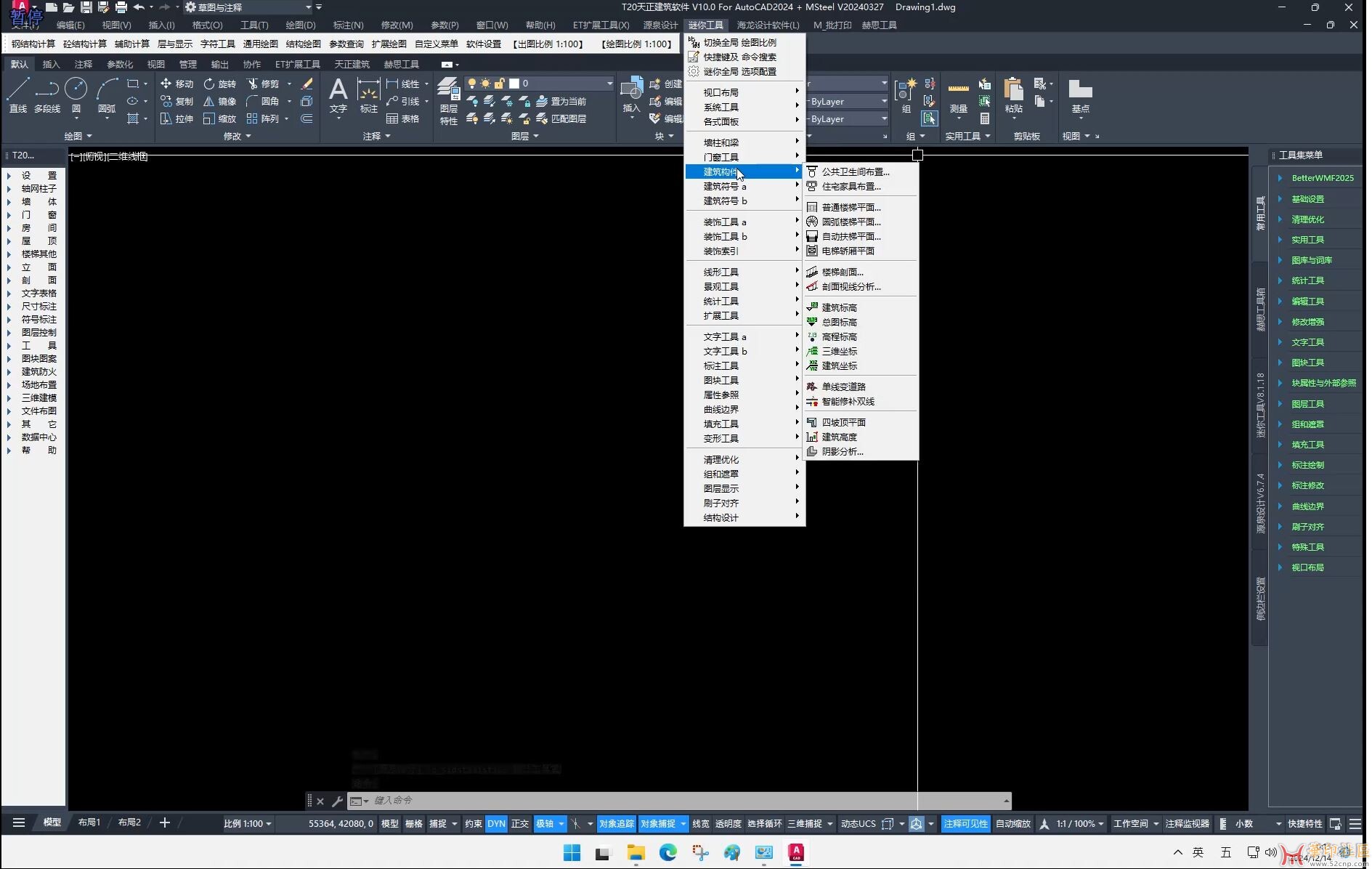Open the 1:1 / 100% annotation scale dropdown

(x=1080, y=823)
